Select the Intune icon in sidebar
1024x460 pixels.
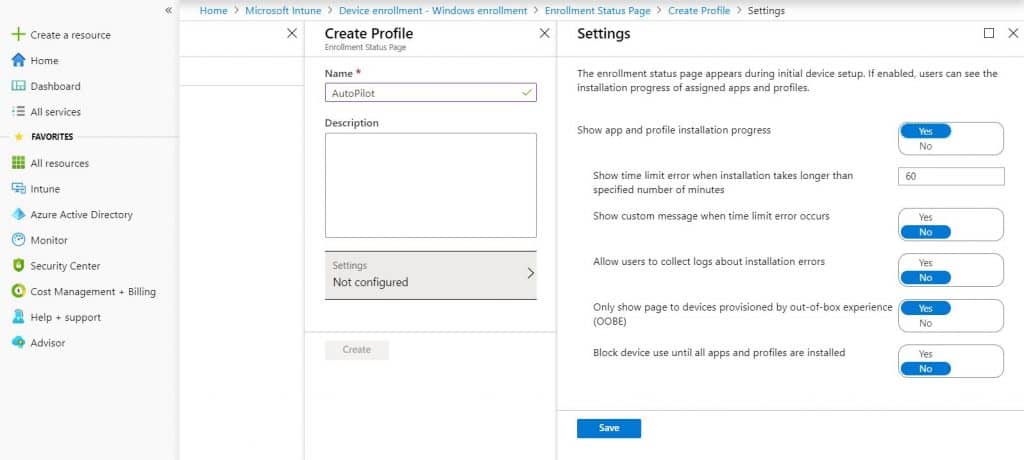coord(18,188)
